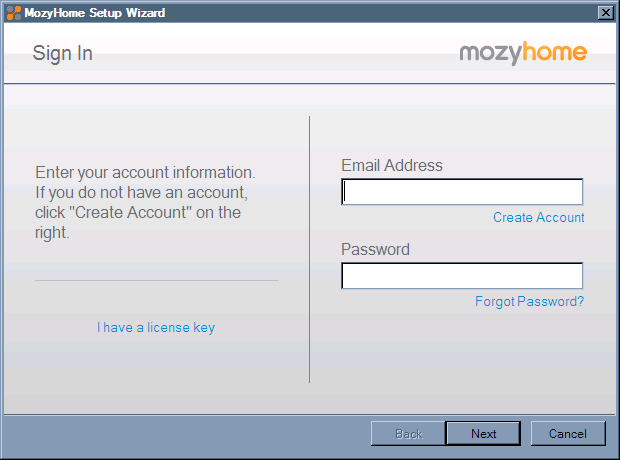This screenshot has height=460, width=620.
Task: Cancel the setup wizard
Action: (567, 434)
